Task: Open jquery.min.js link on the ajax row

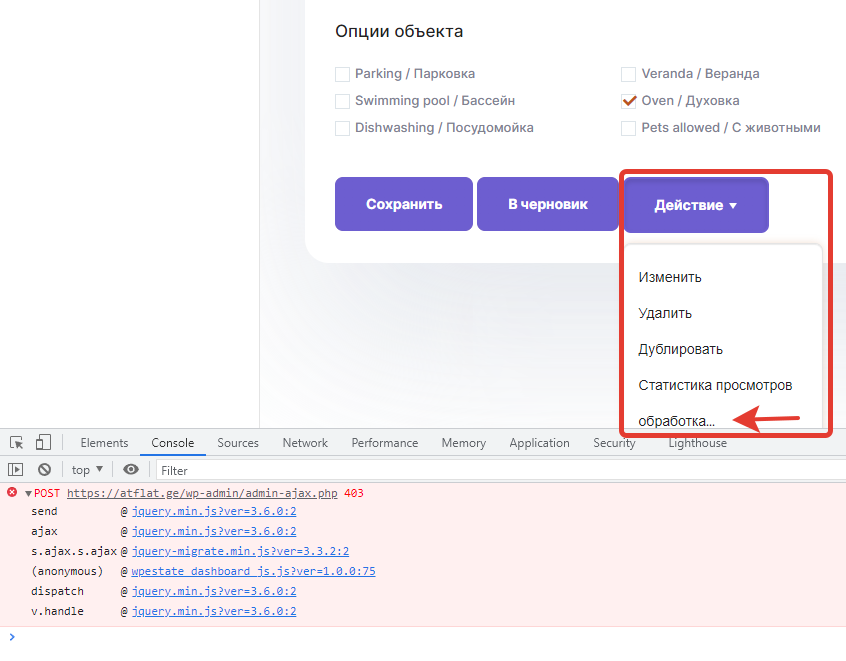Action: tap(214, 531)
